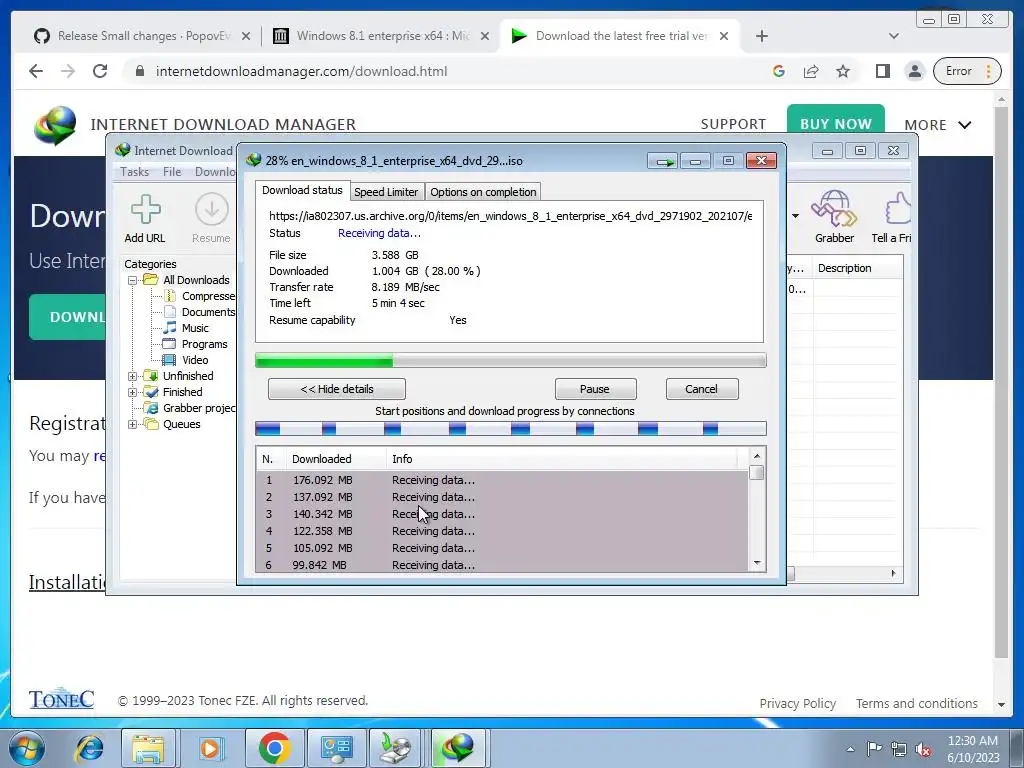Show hidden system tray icons arrow
1024x768 pixels.
tap(850, 749)
